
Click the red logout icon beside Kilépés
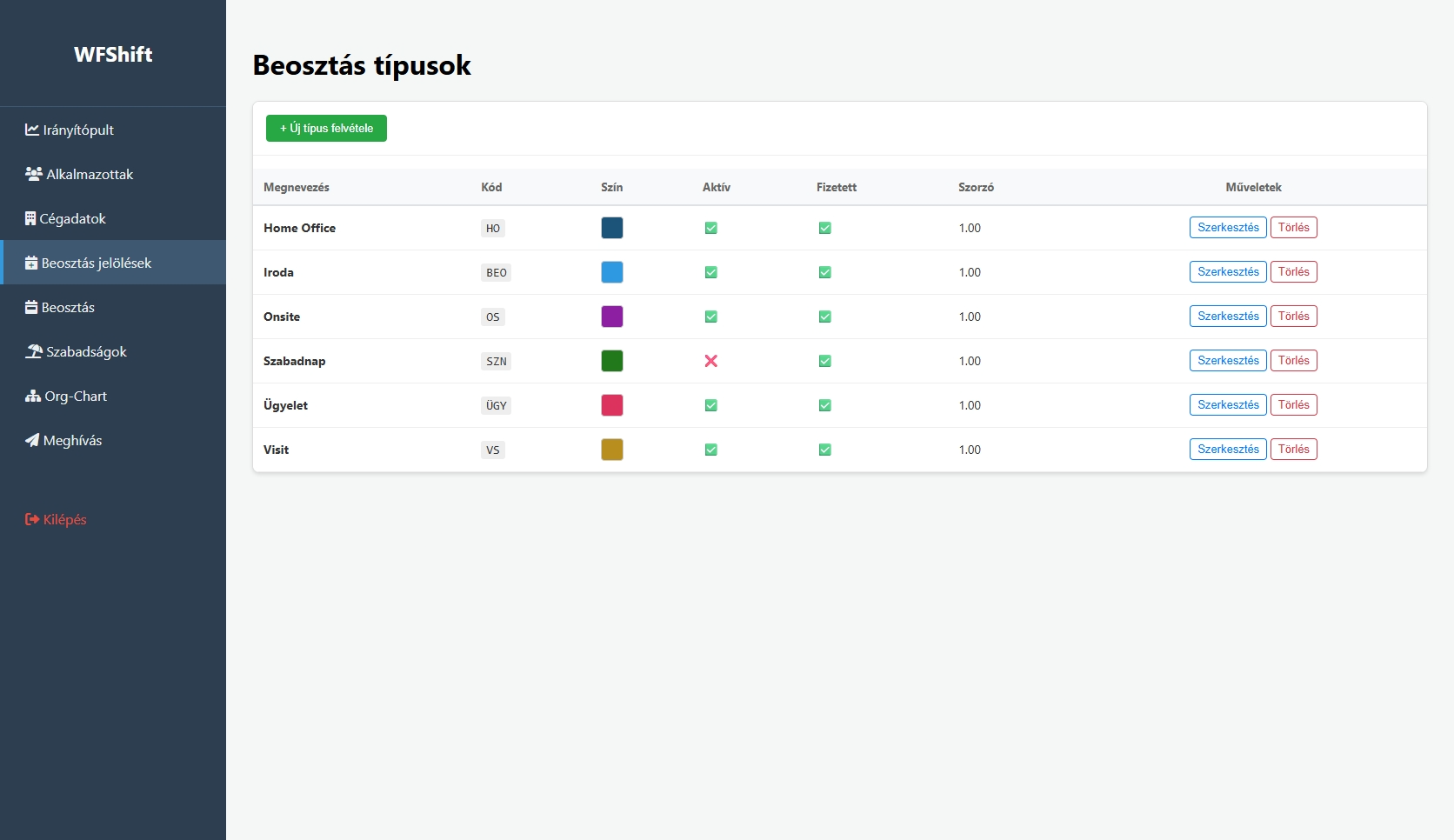pyautogui.click(x=32, y=519)
